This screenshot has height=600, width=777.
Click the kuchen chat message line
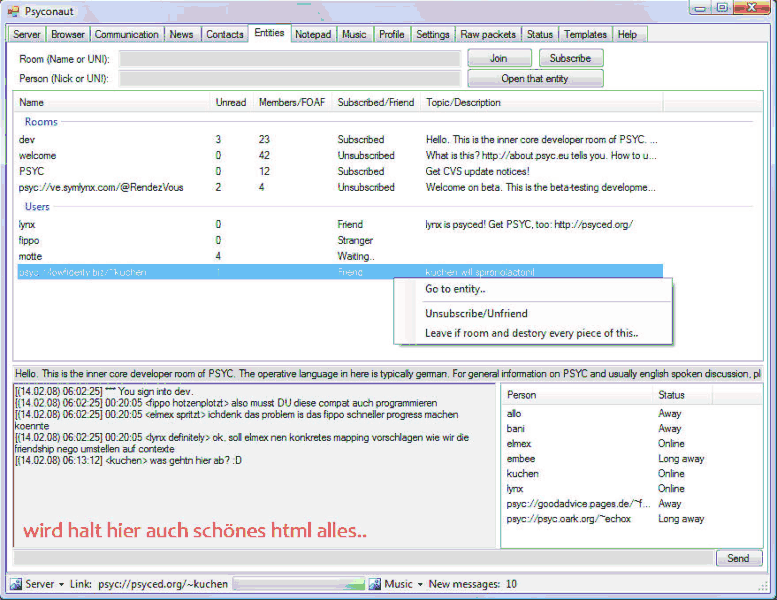[x=128, y=461]
